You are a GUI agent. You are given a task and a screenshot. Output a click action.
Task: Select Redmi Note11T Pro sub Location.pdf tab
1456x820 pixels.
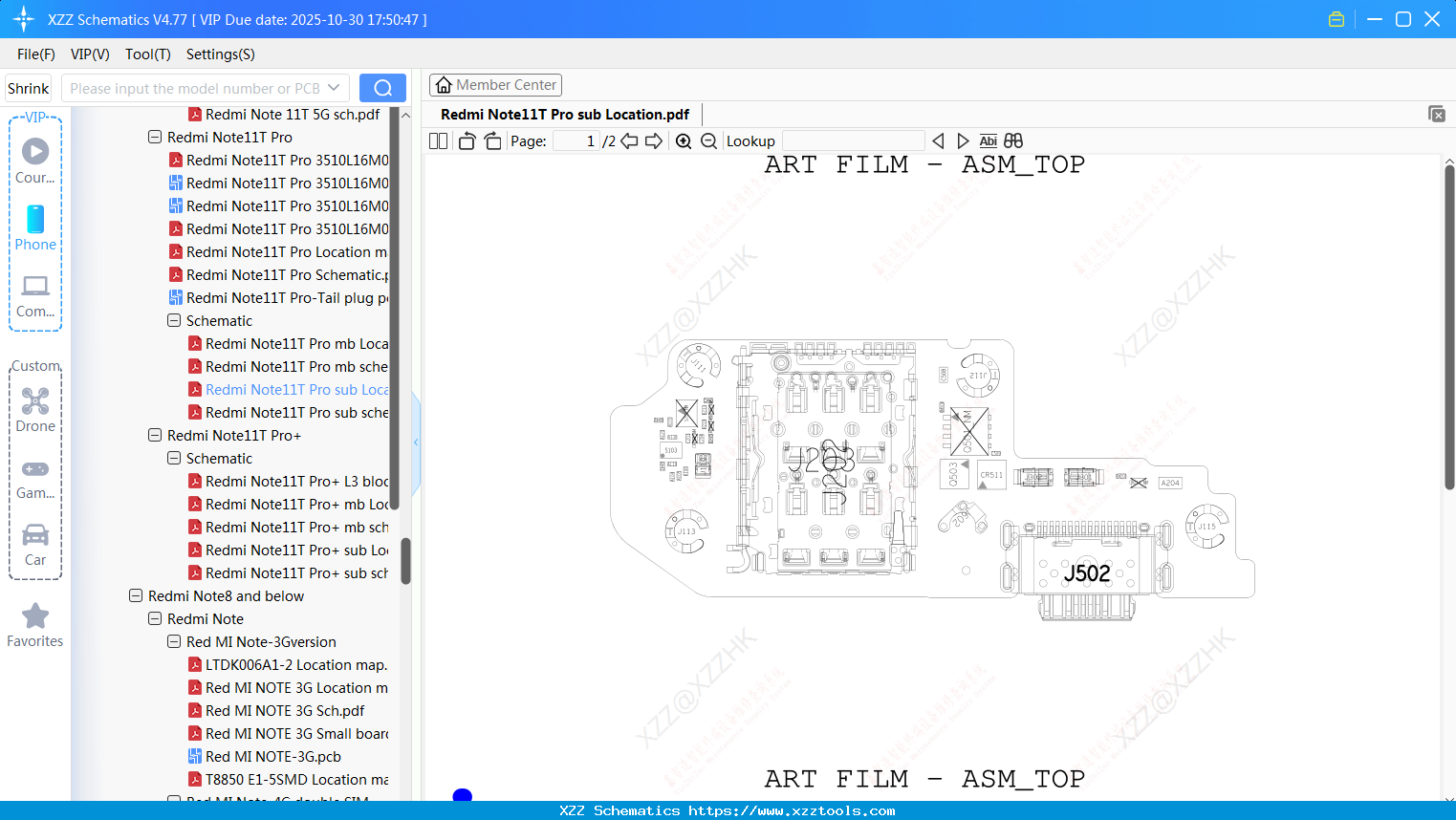565,115
